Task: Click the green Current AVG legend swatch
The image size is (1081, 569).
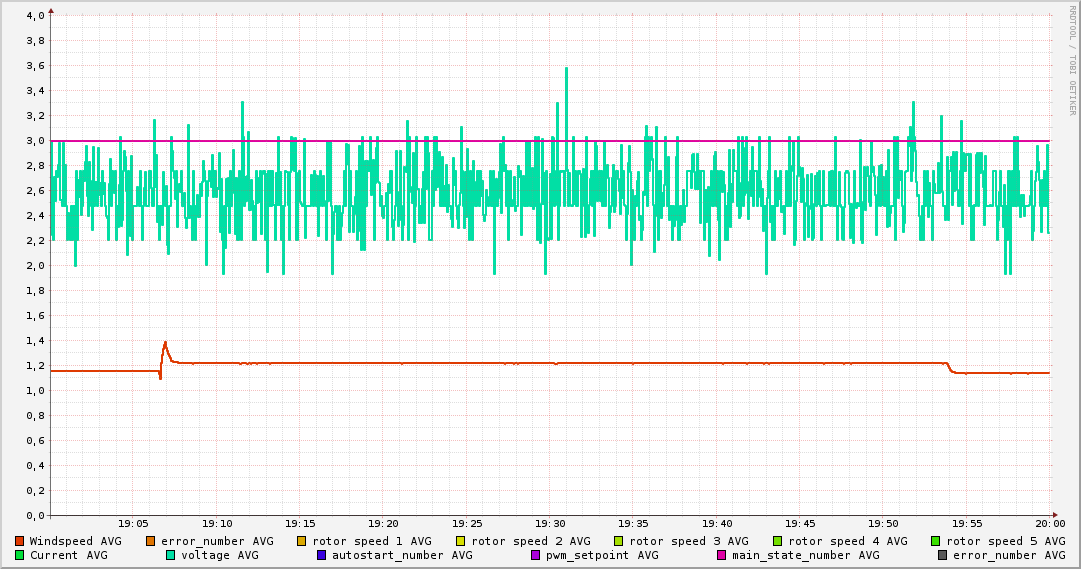Action: pyautogui.click(x=20, y=555)
